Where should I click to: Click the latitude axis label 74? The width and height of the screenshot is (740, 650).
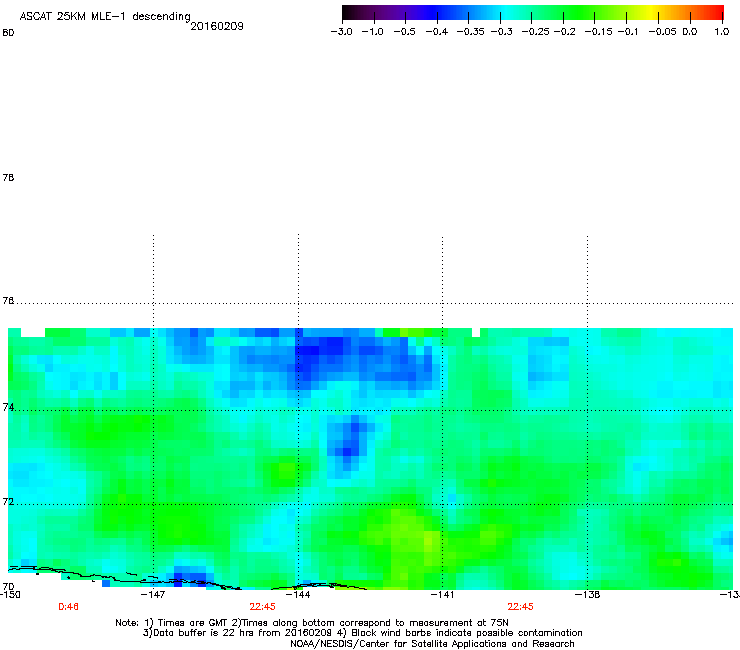click(8, 407)
